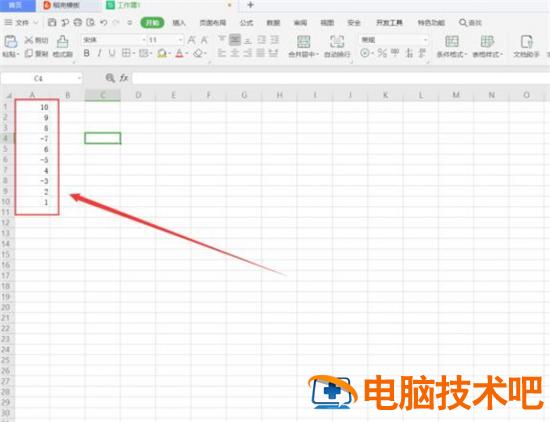550x422 pixels.
Task: Open the font color red A swatch
Action: tap(179, 53)
